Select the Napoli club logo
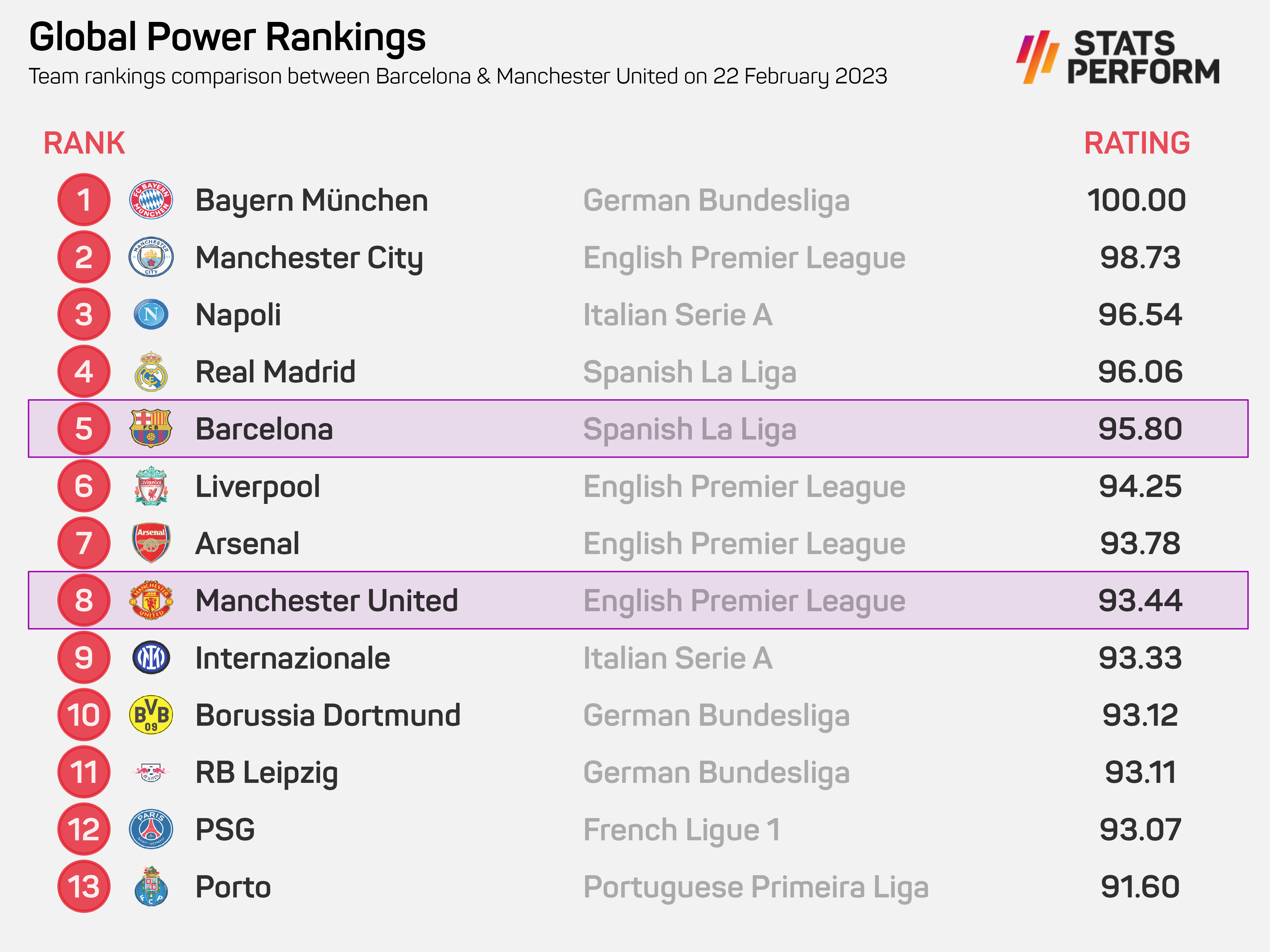 click(x=150, y=314)
